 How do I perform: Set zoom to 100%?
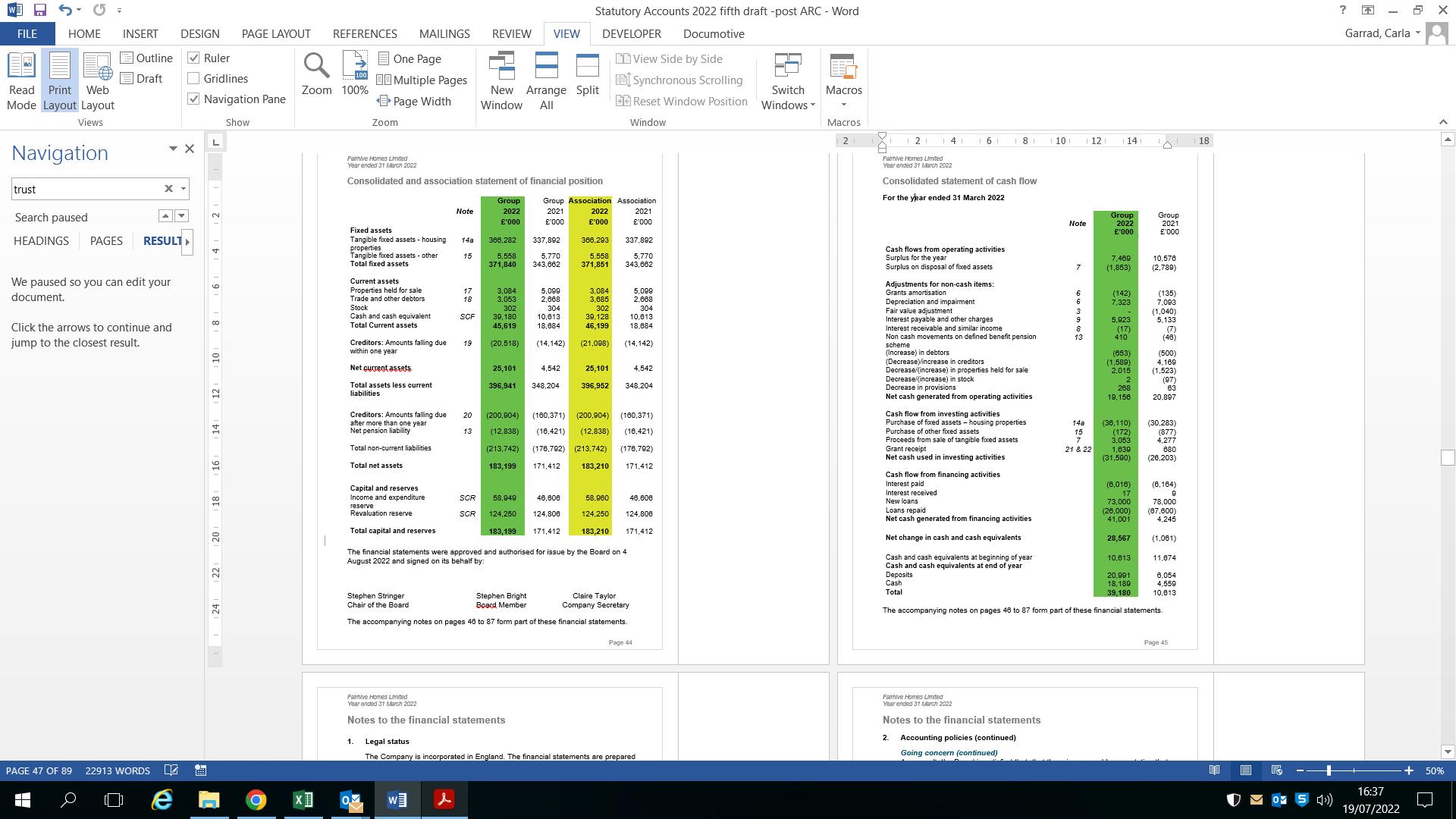click(x=354, y=74)
